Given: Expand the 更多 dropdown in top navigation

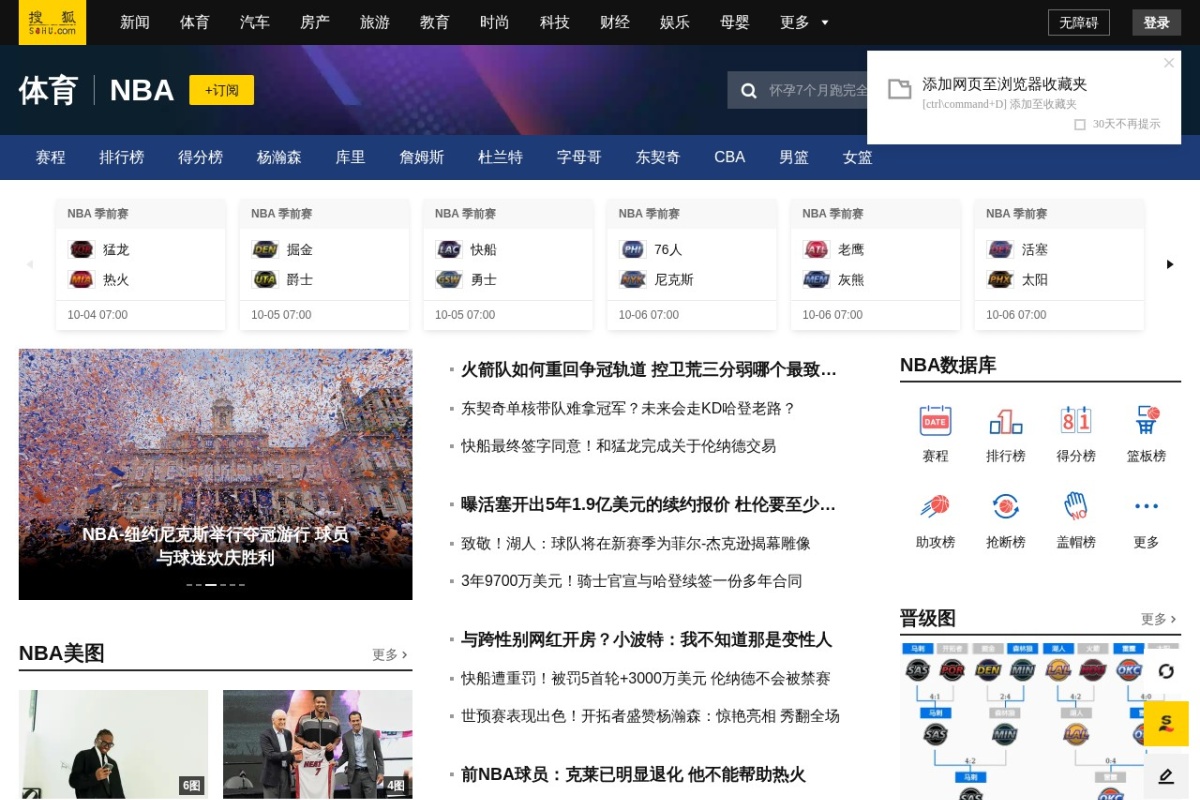Looking at the screenshot, I should click(804, 22).
